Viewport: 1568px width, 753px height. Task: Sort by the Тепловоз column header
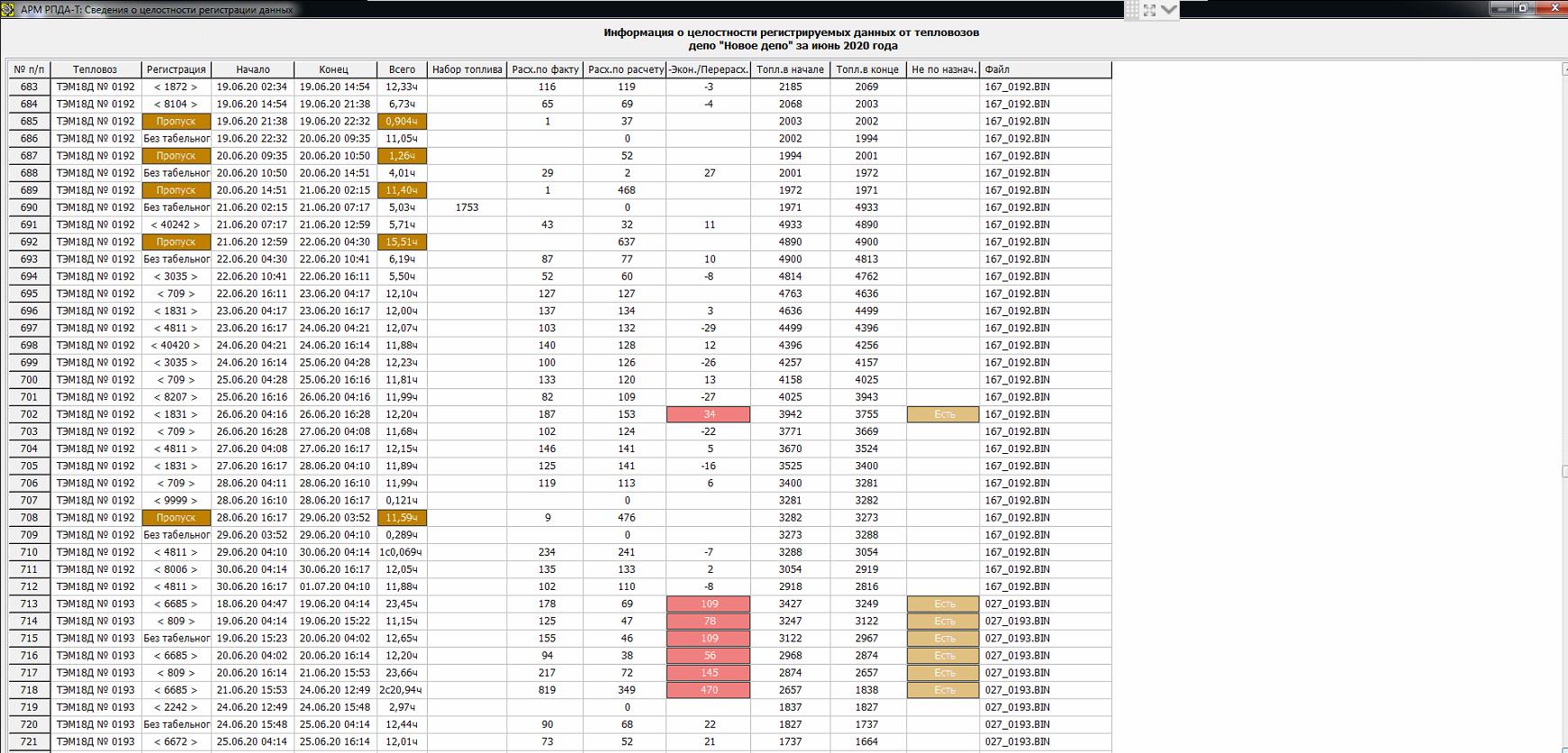point(95,69)
